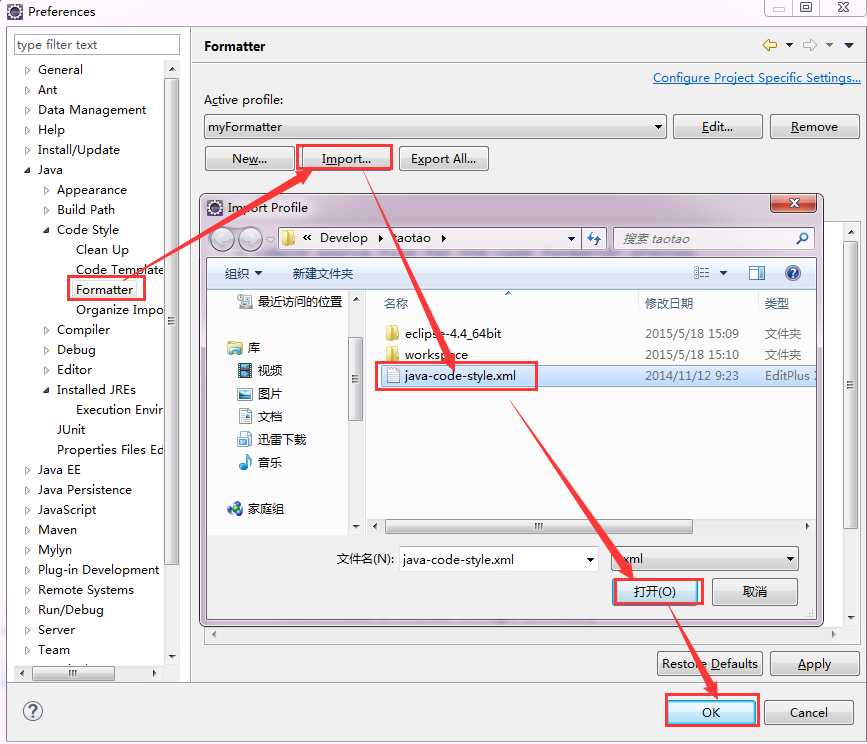Click Develop in the address bar
Screen dimensions: 867x744
[x=343, y=238]
